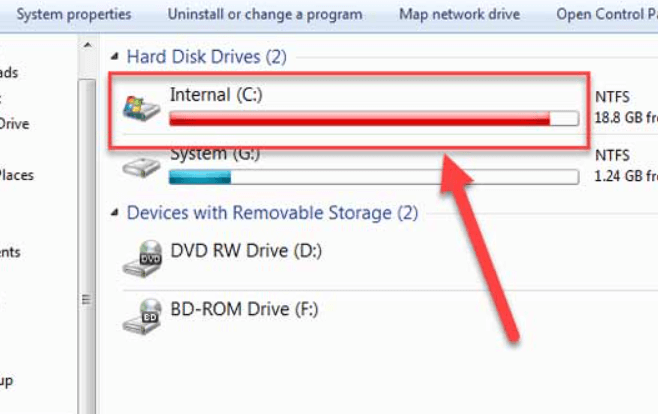
Task: Collapse Devices with Removable Storage group
Action: click(115, 212)
